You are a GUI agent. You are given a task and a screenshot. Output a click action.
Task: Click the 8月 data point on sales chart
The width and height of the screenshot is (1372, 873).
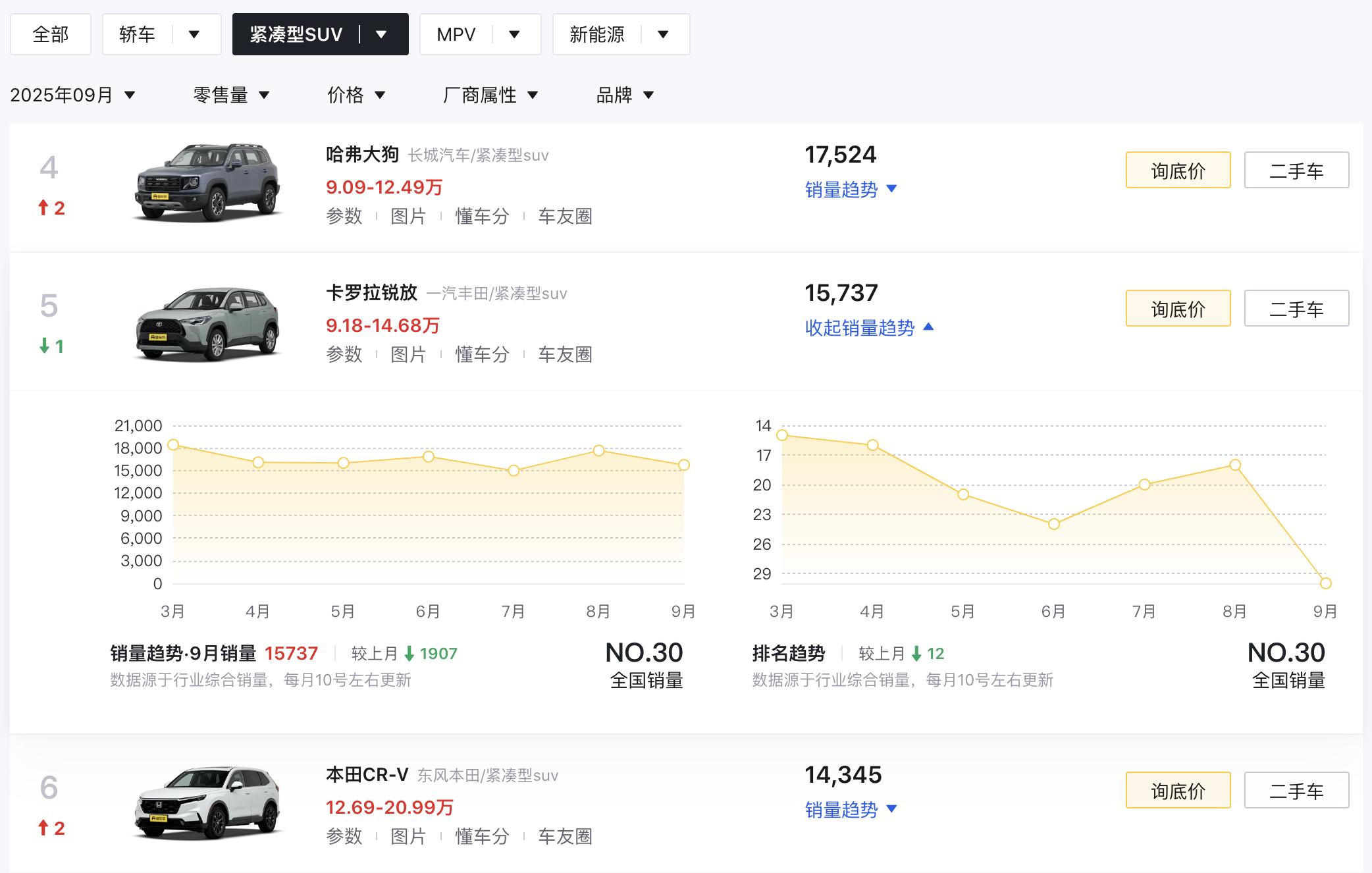pyautogui.click(x=598, y=451)
